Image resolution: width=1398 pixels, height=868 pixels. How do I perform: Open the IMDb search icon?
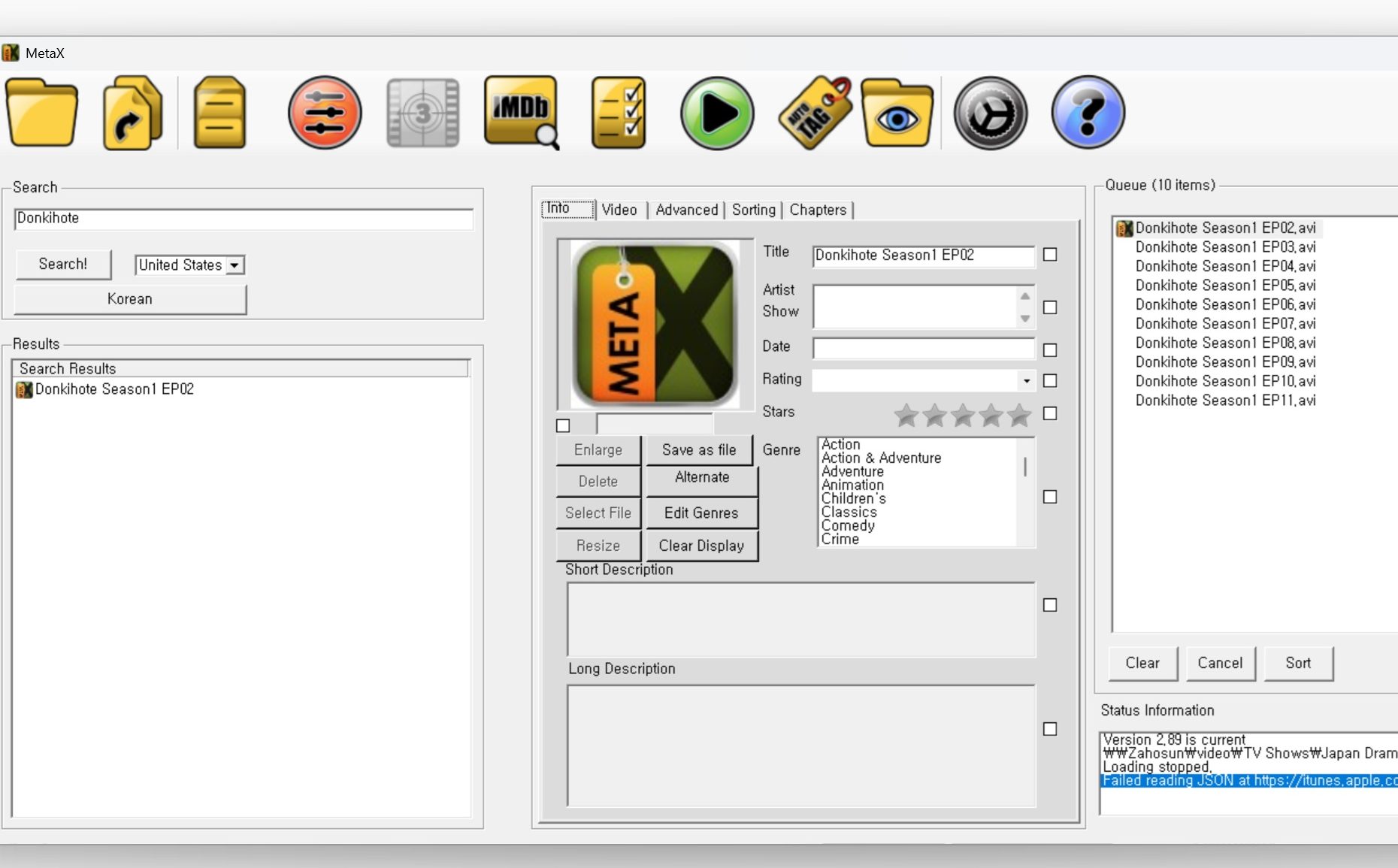click(522, 113)
